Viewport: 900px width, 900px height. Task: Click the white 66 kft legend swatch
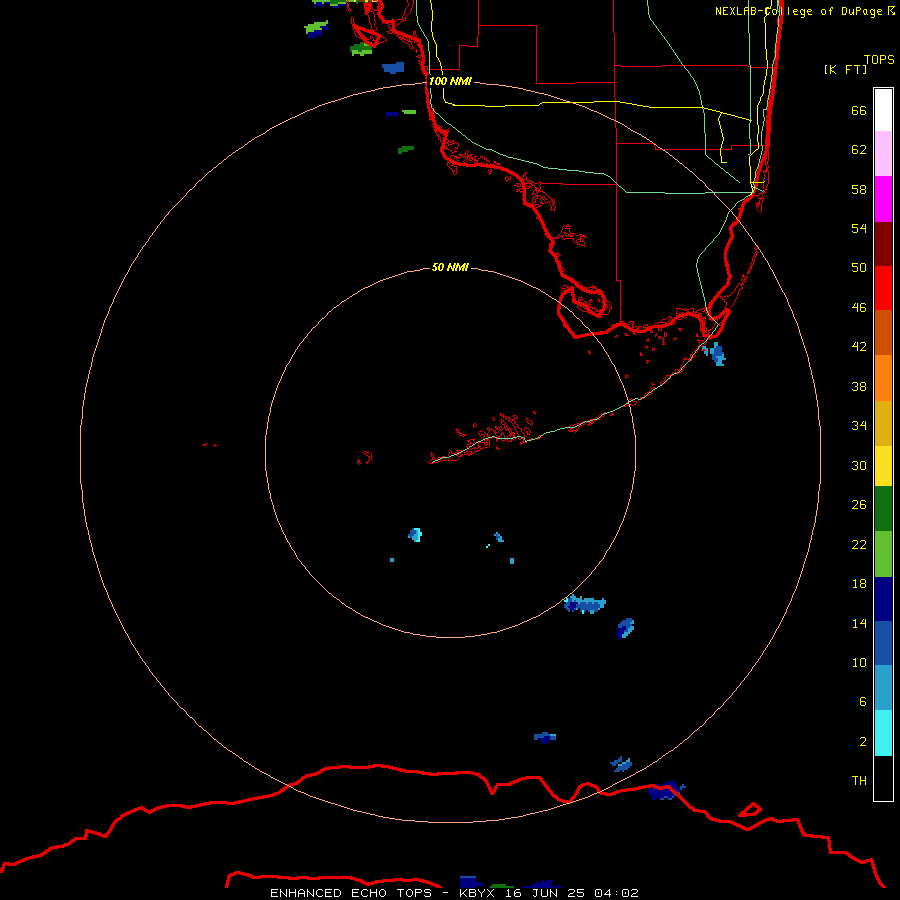coord(883,110)
